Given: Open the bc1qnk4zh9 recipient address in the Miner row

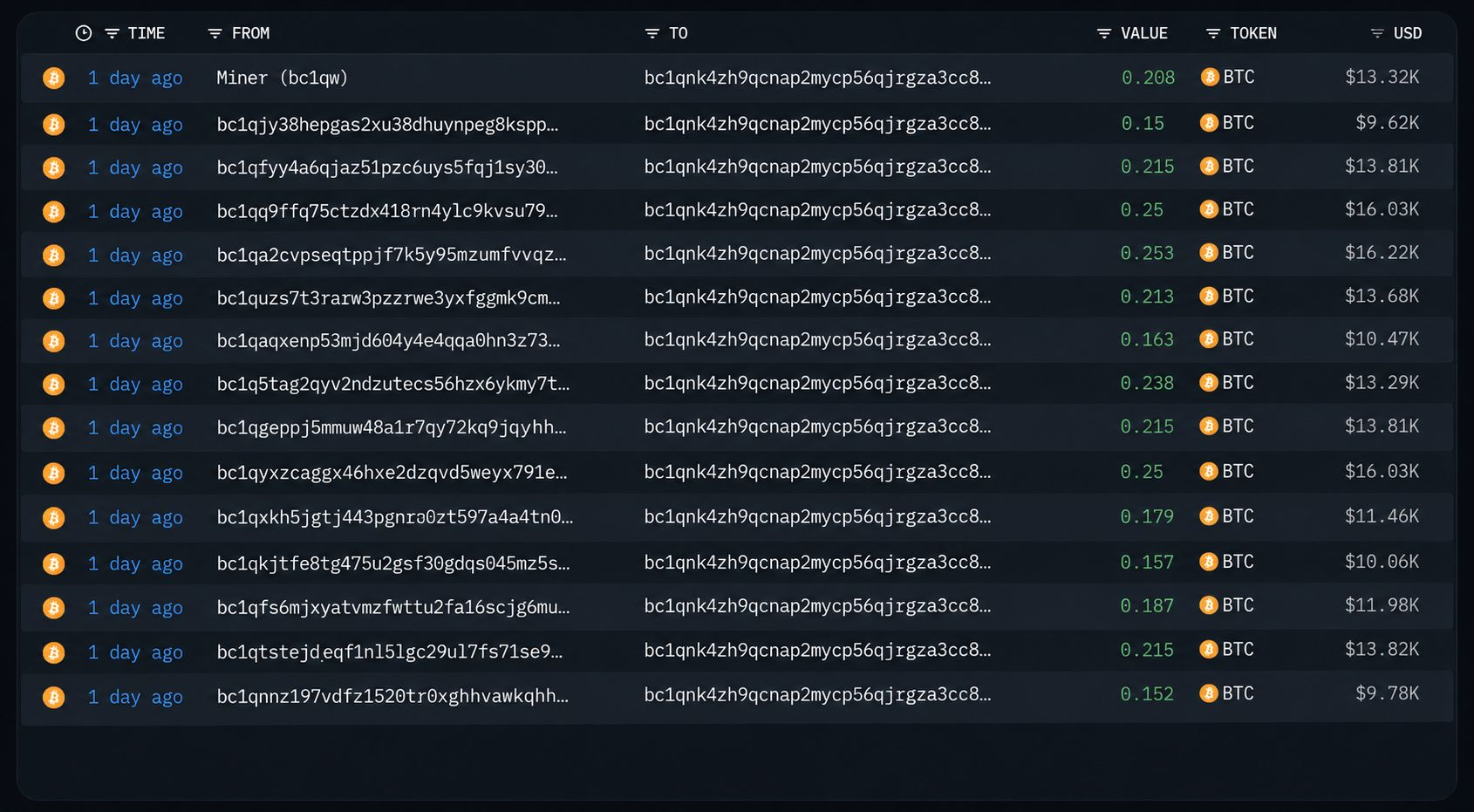Looking at the screenshot, I should point(817,78).
